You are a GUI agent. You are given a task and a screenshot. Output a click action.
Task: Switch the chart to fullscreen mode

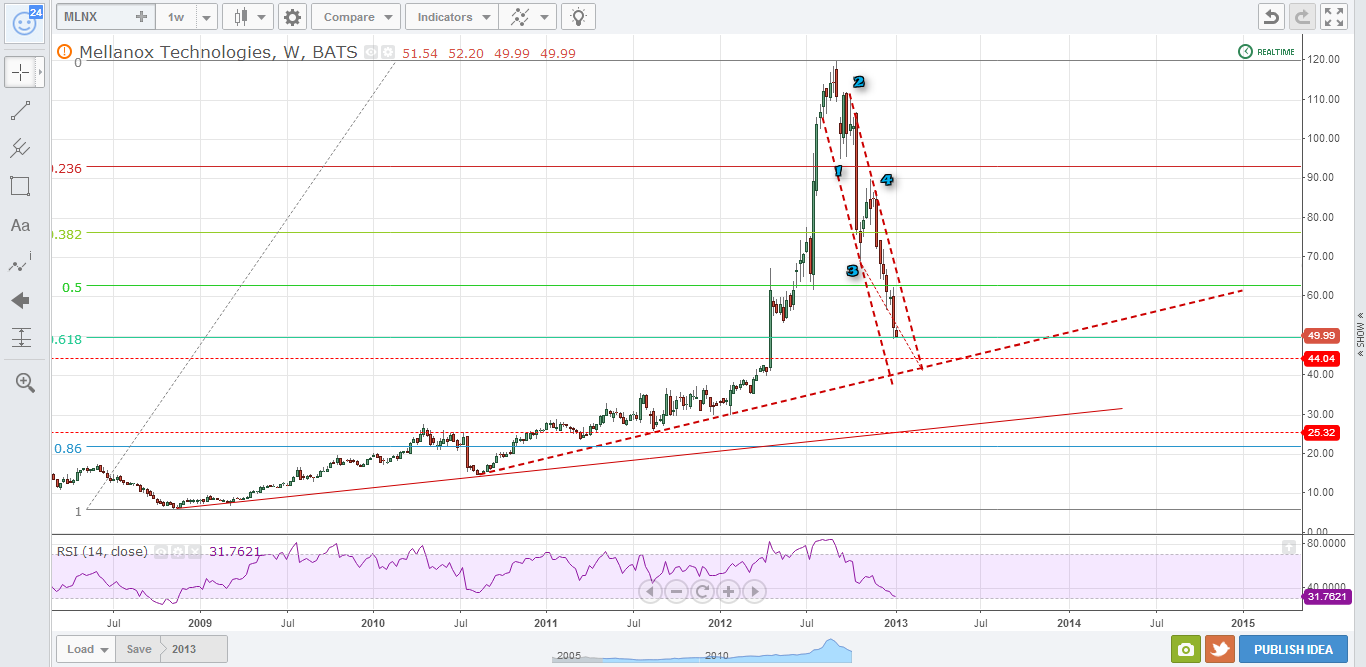point(1334,17)
